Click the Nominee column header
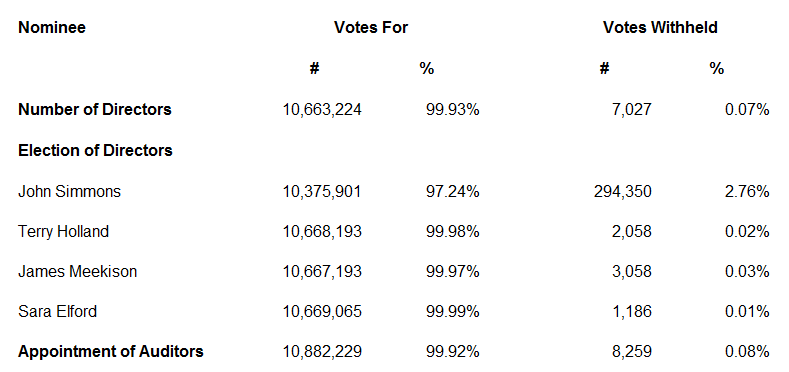Viewport: 789px width, 372px height. click(x=52, y=27)
